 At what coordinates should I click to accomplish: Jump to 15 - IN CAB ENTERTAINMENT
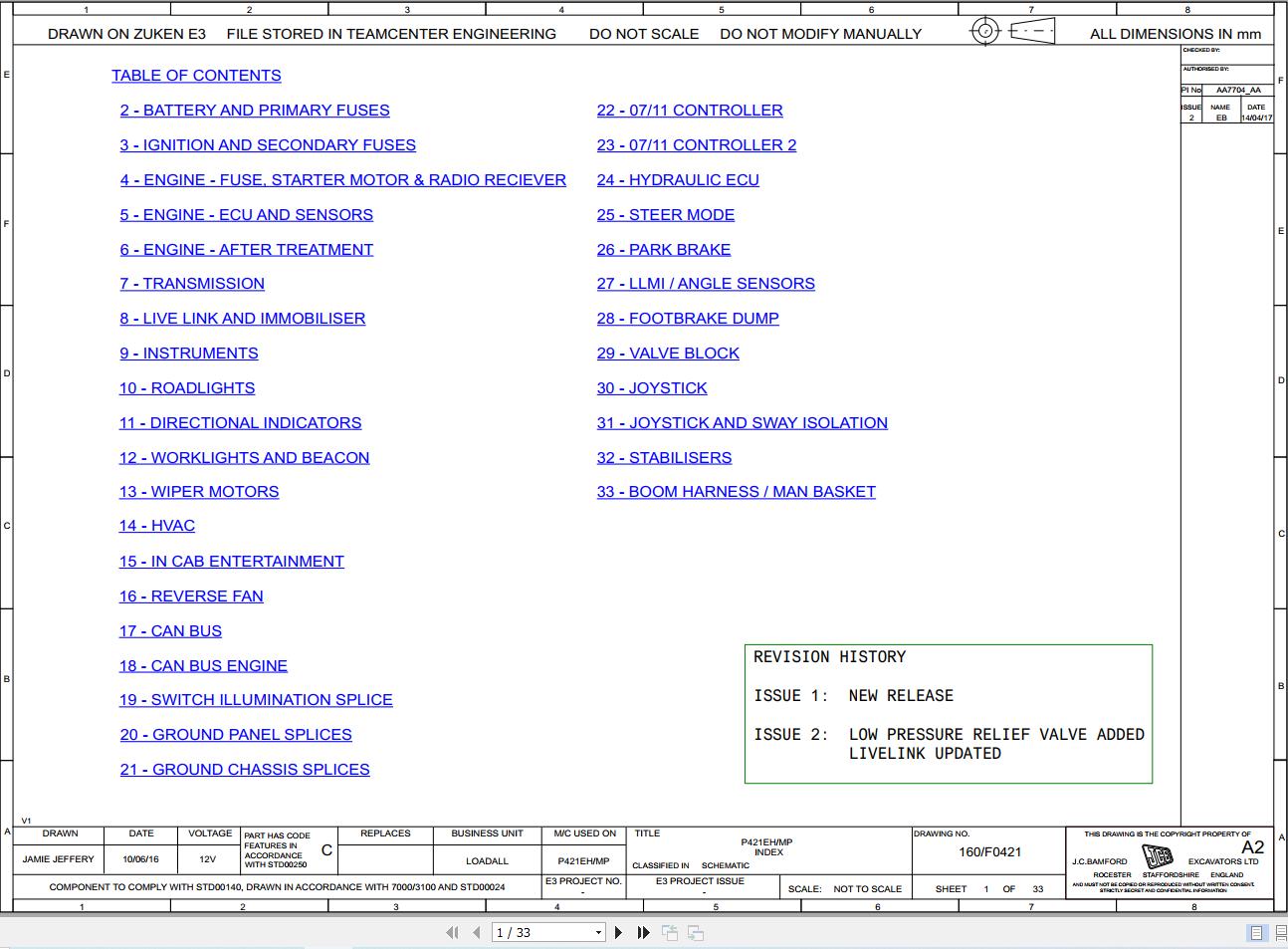[x=232, y=562]
